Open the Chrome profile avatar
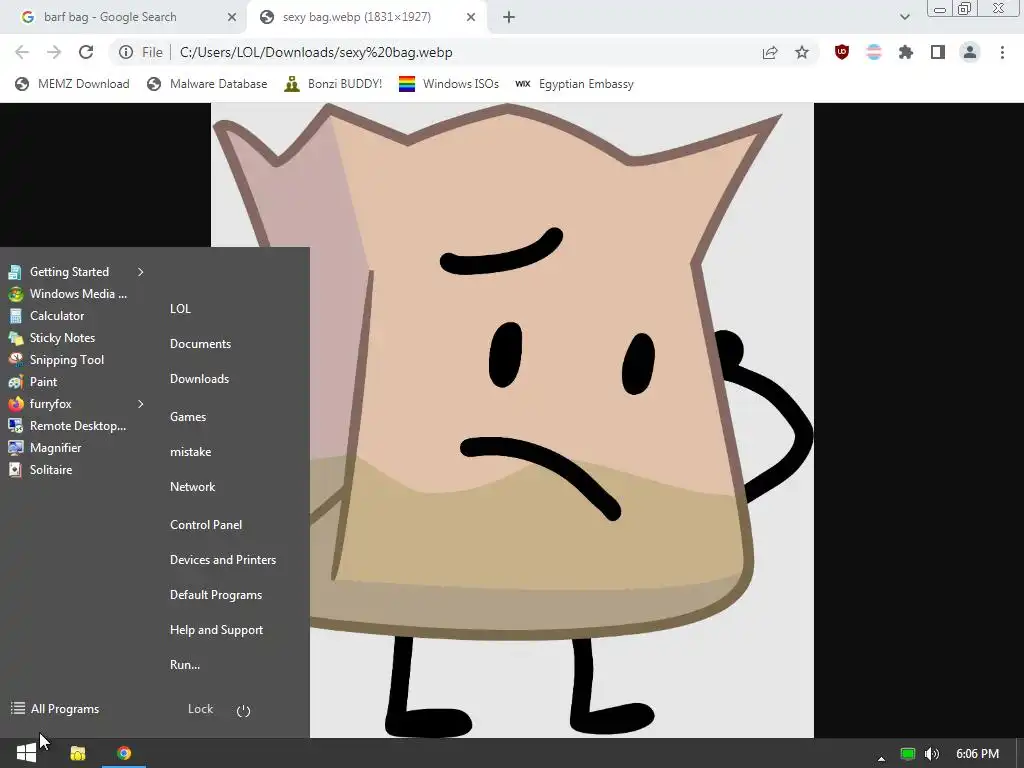 tap(970, 52)
